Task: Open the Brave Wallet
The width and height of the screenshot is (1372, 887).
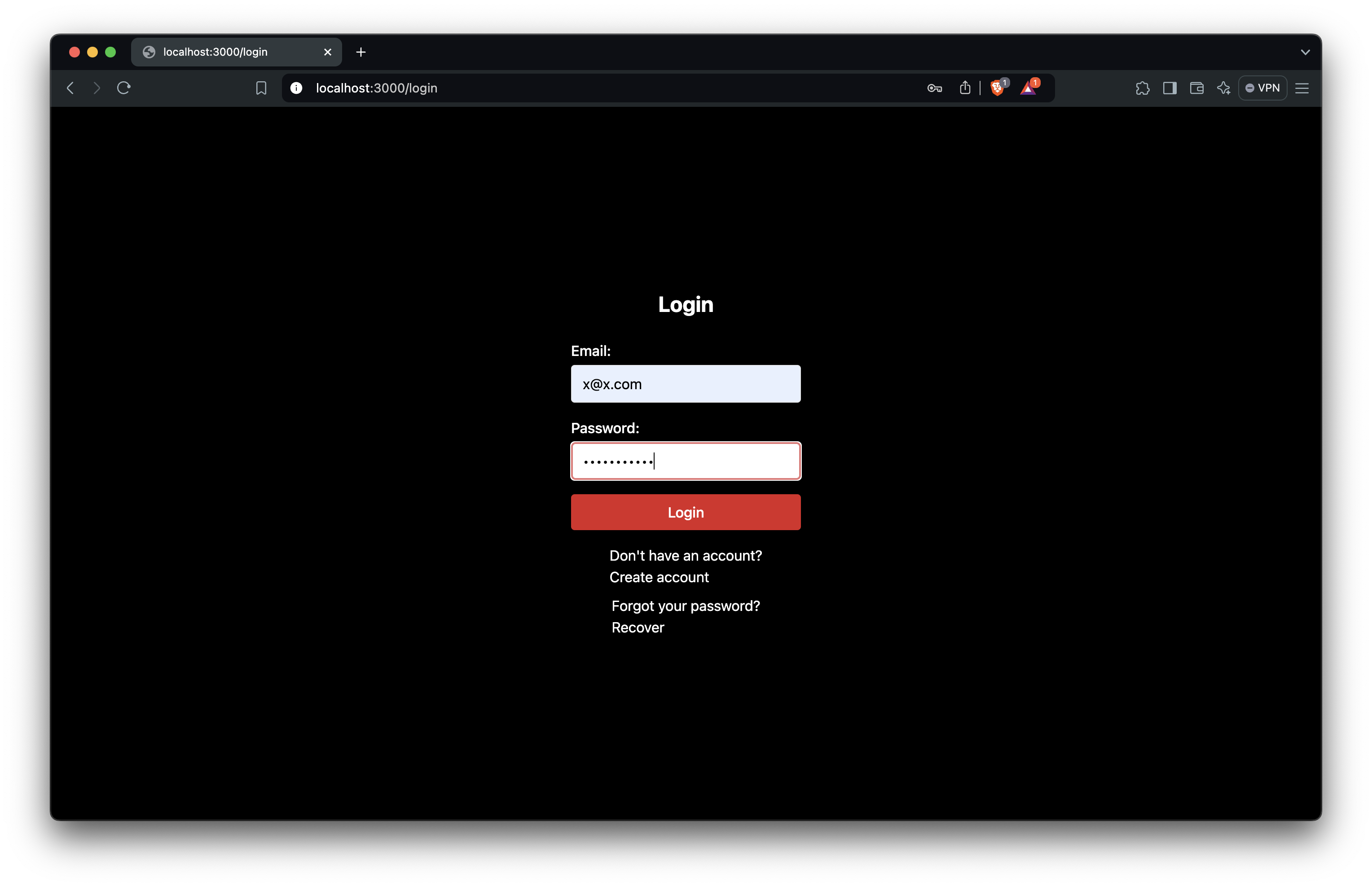Action: 1196,88
